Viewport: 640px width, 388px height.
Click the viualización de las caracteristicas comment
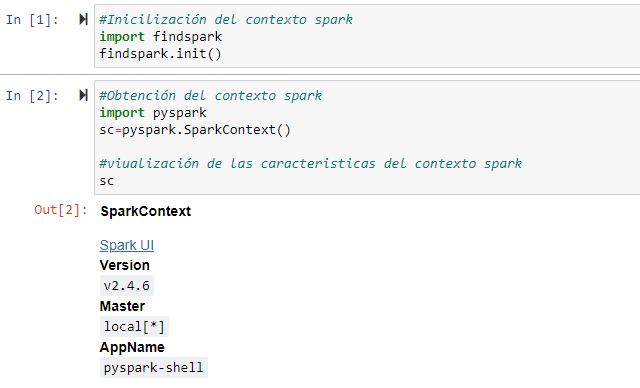(x=311, y=164)
